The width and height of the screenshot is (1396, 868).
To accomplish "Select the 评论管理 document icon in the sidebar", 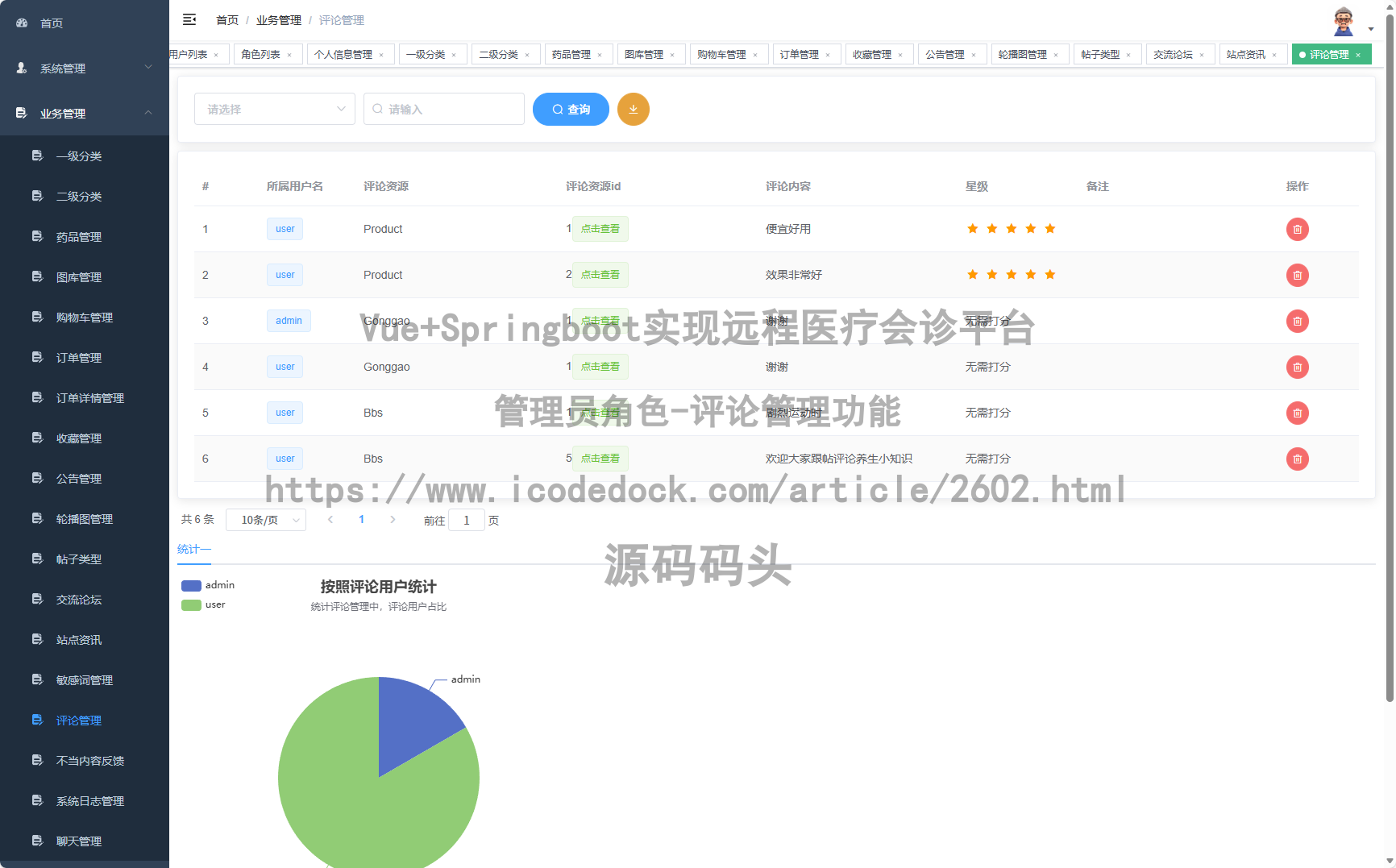I will tap(37, 720).
